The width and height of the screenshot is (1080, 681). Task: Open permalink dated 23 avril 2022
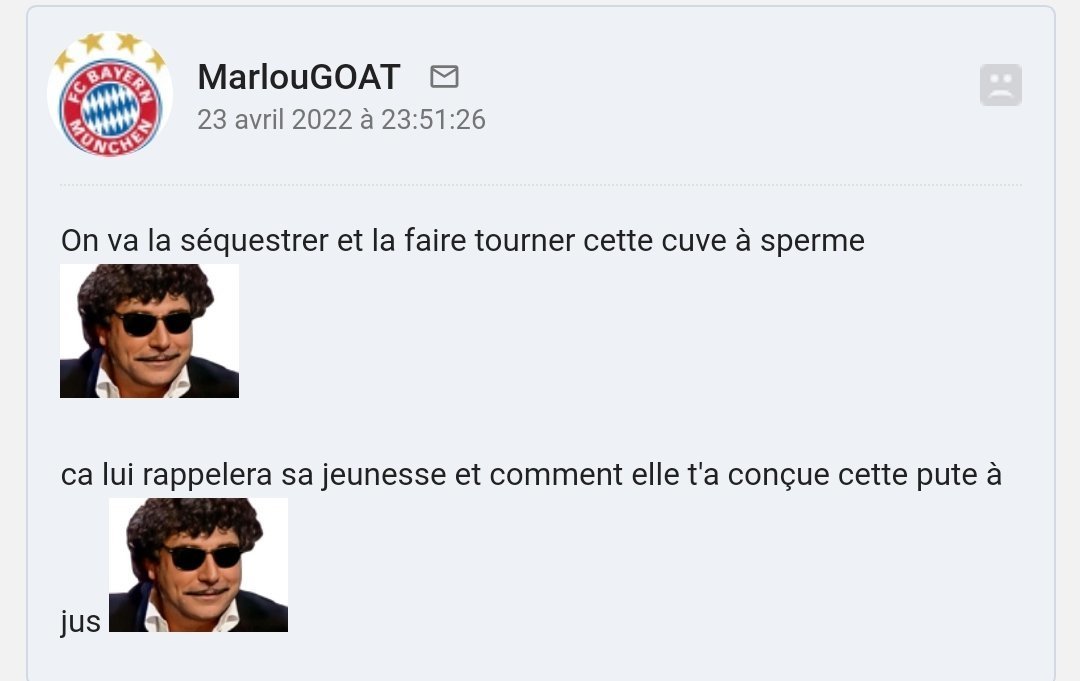(342, 119)
